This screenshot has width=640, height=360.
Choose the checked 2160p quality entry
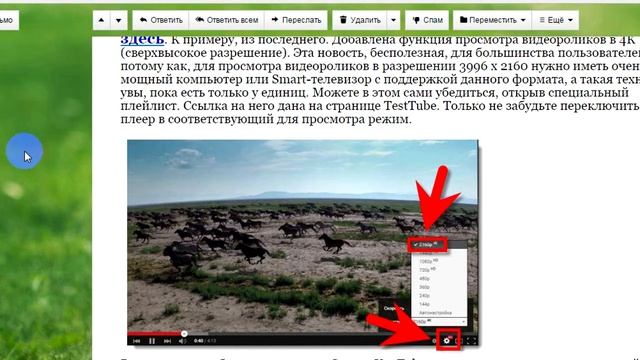tap(427, 245)
